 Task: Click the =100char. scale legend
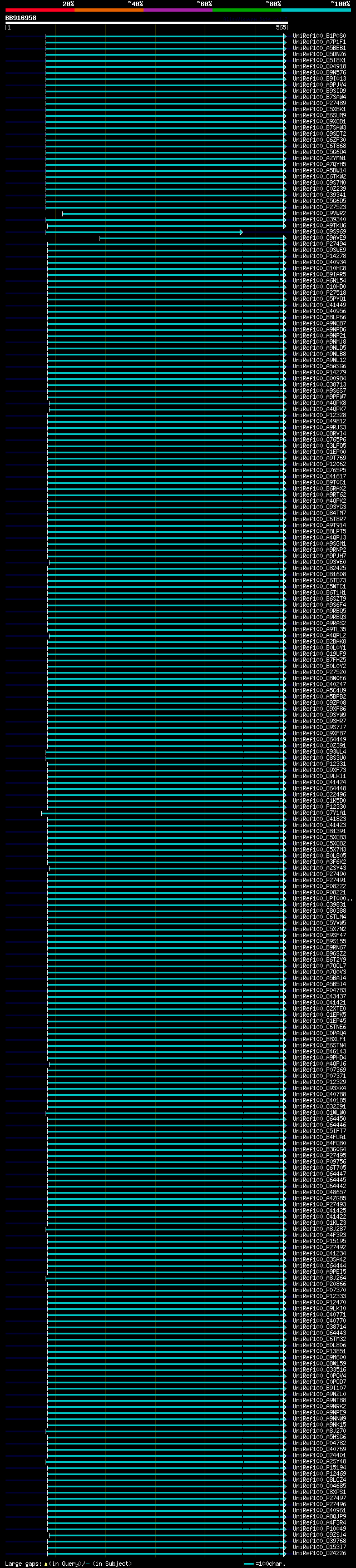point(264,1563)
